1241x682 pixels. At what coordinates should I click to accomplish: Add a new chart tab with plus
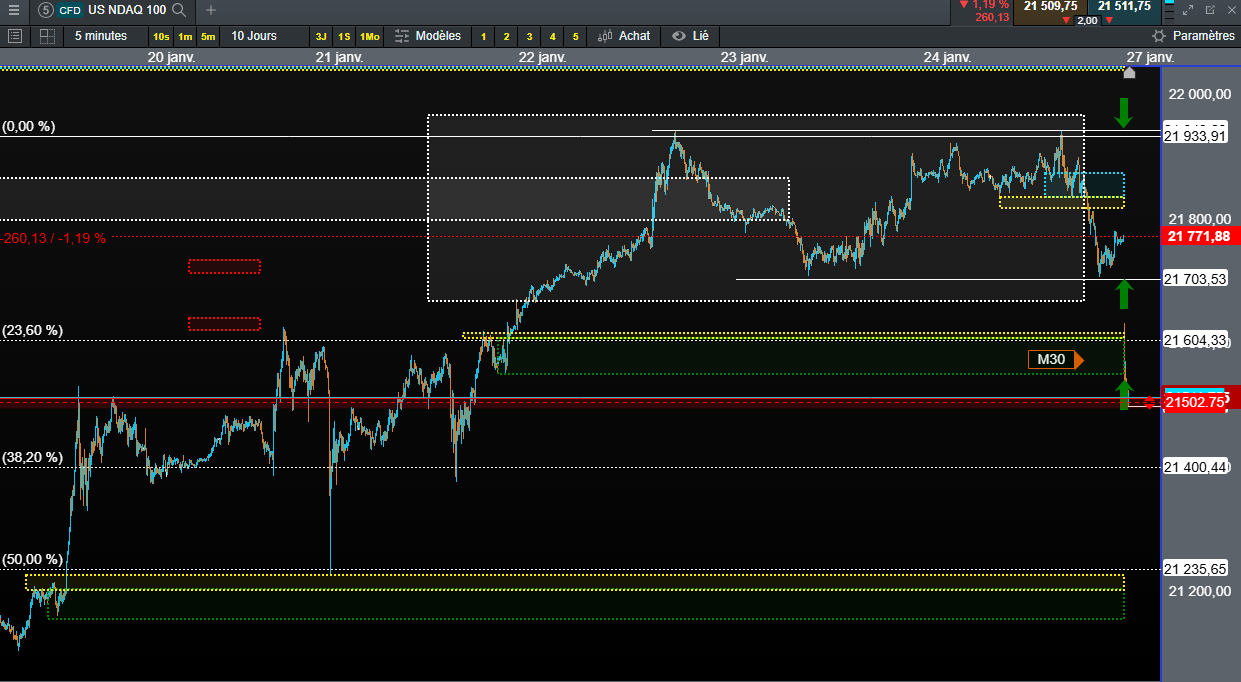point(211,10)
